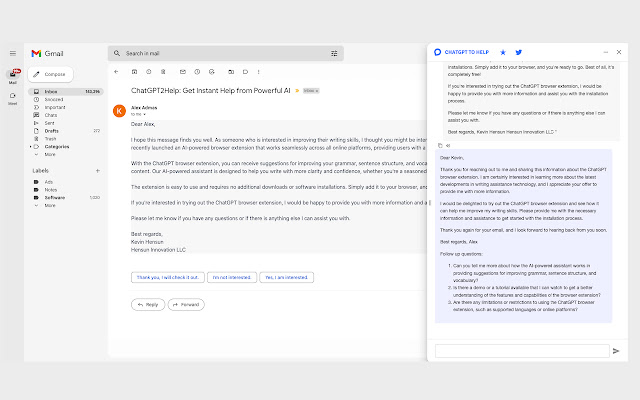Click the icon next to the copy icon
The height and width of the screenshot is (400, 640).
[x=448, y=145]
